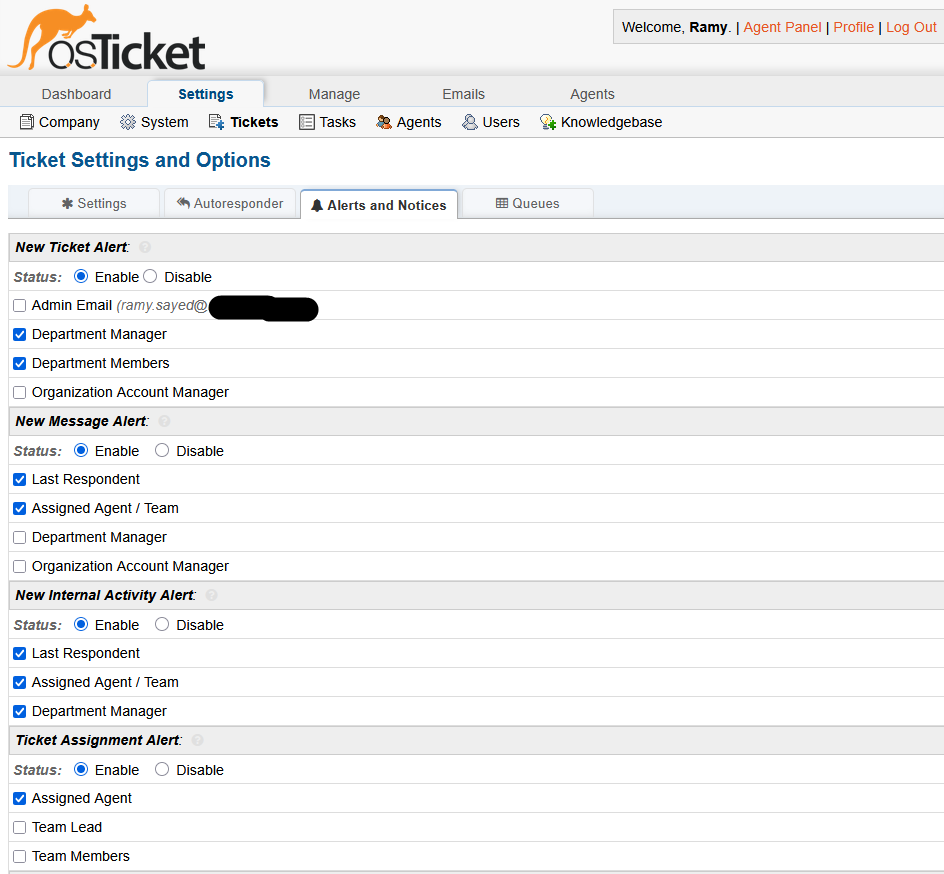This screenshot has width=944, height=874.
Task: Click the Company icon in the settings submenu
Action: pos(27,122)
